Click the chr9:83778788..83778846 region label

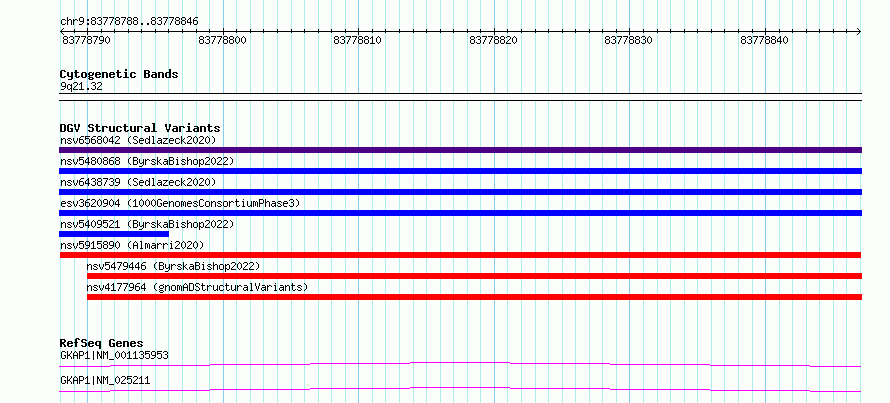coord(129,22)
